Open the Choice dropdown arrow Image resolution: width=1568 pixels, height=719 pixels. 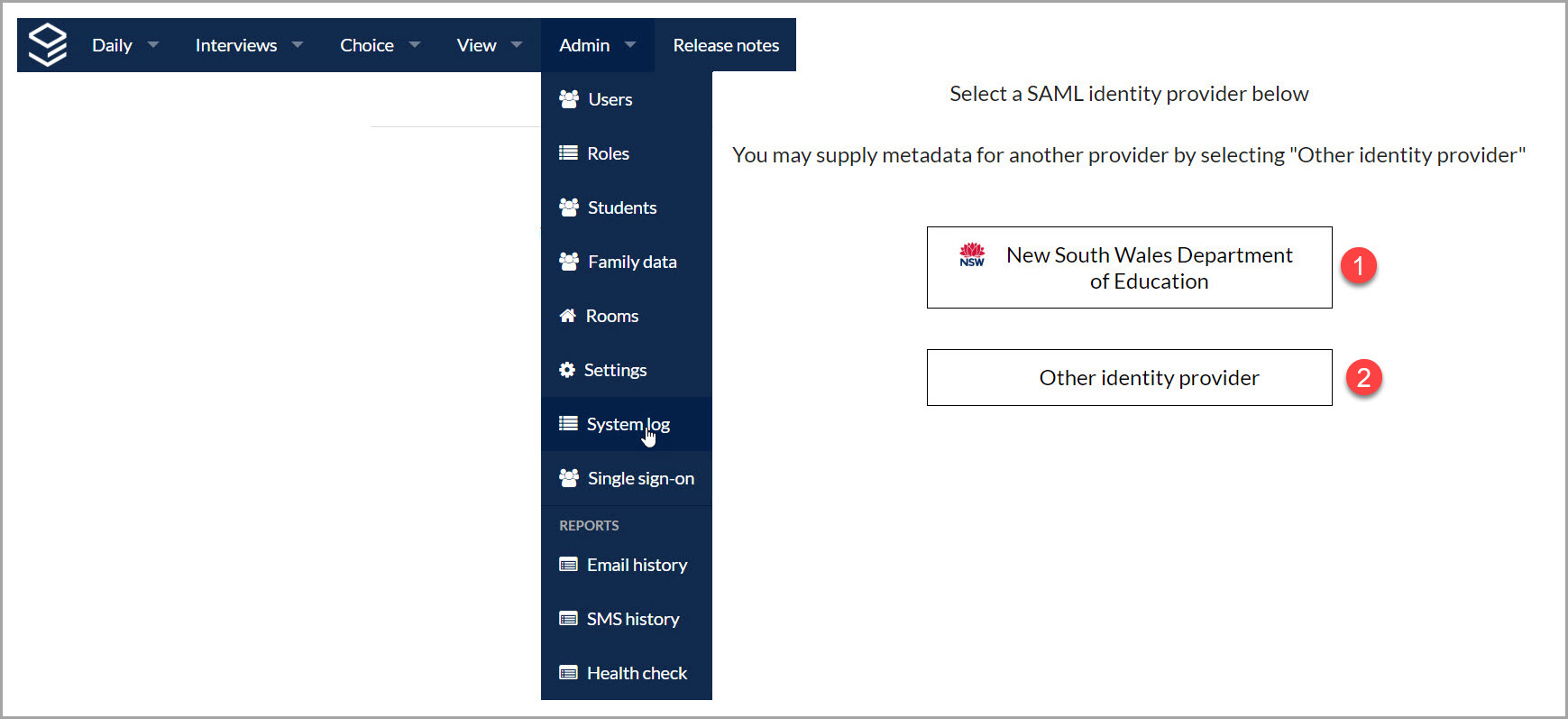point(415,45)
